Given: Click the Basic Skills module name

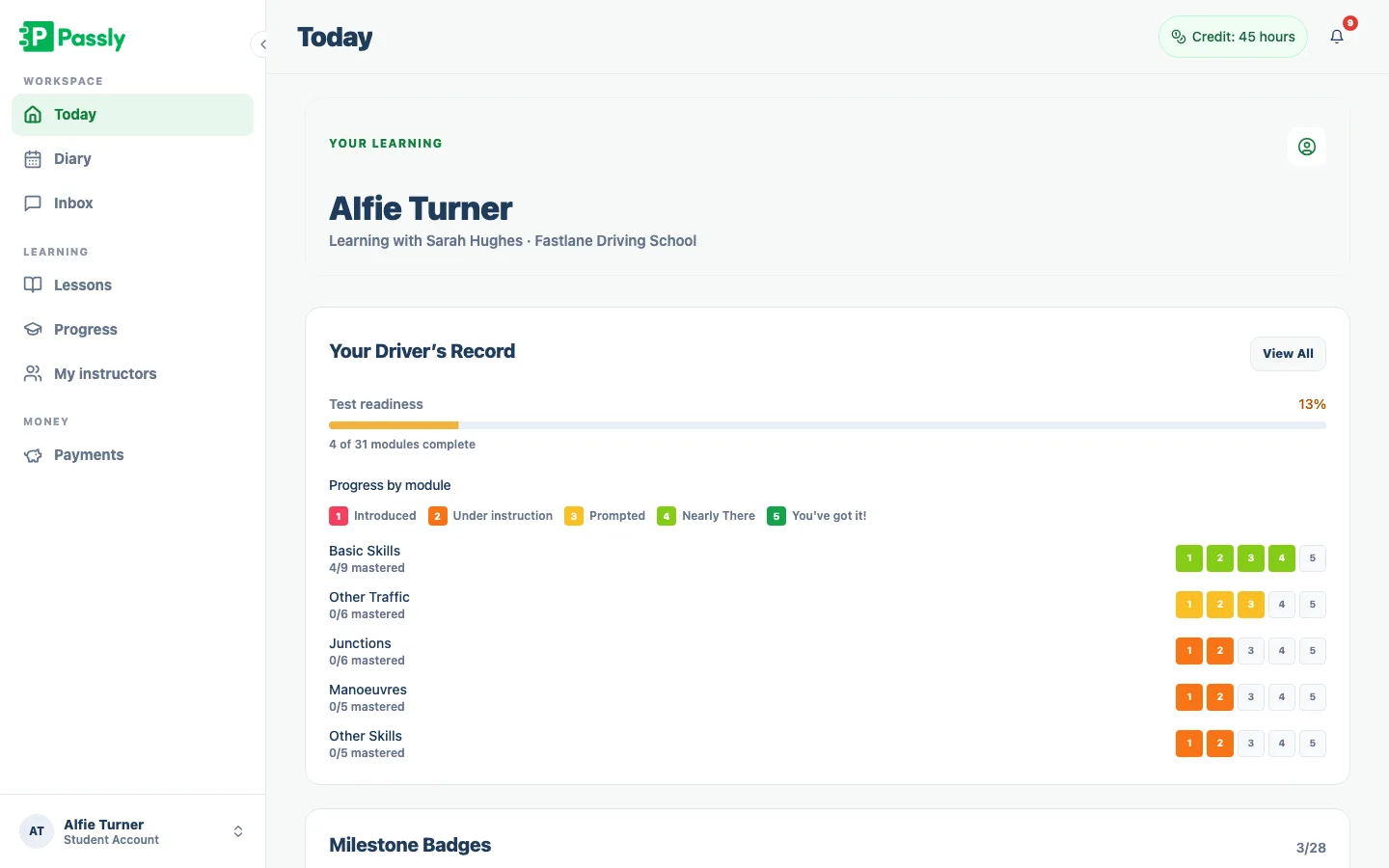Looking at the screenshot, I should click(x=365, y=551).
